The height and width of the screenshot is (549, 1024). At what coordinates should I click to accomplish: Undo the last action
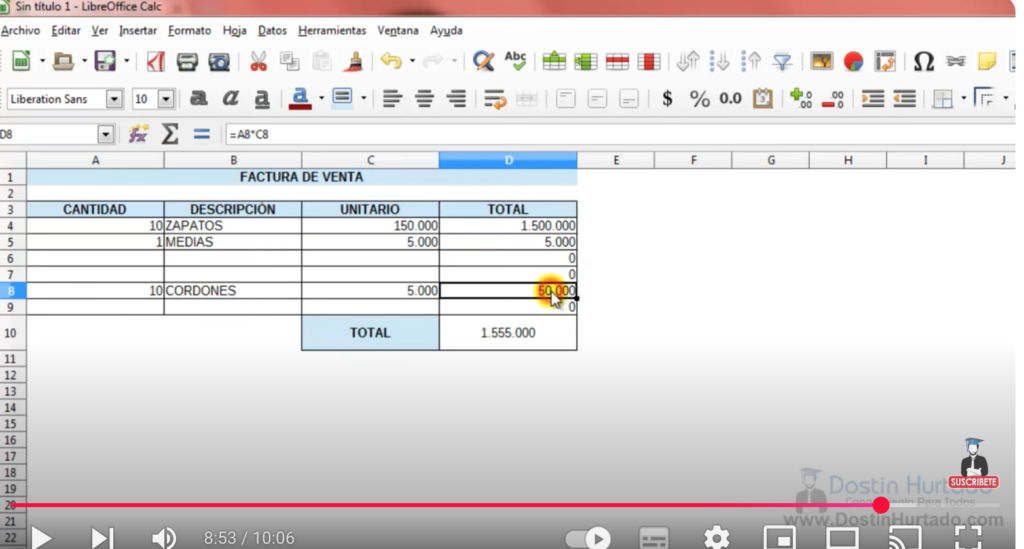(391, 61)
